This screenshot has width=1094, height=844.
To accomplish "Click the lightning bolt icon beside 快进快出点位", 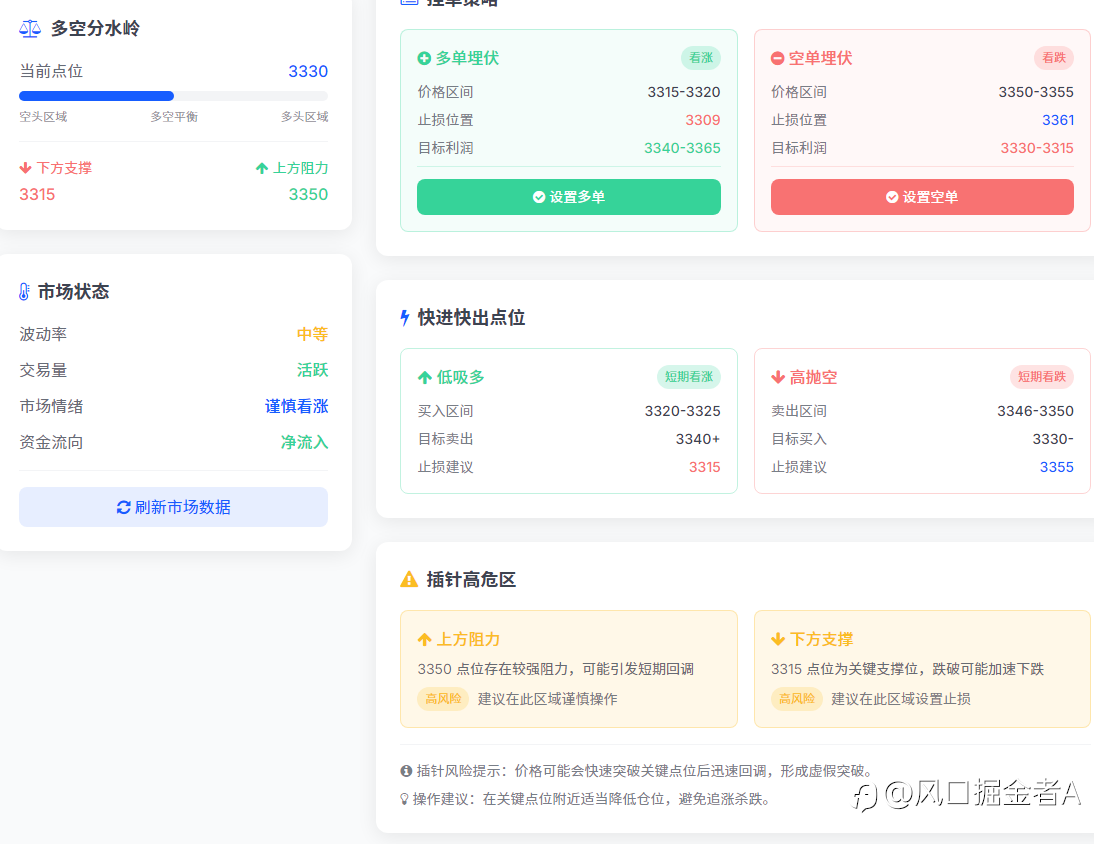I will point(405,318).
